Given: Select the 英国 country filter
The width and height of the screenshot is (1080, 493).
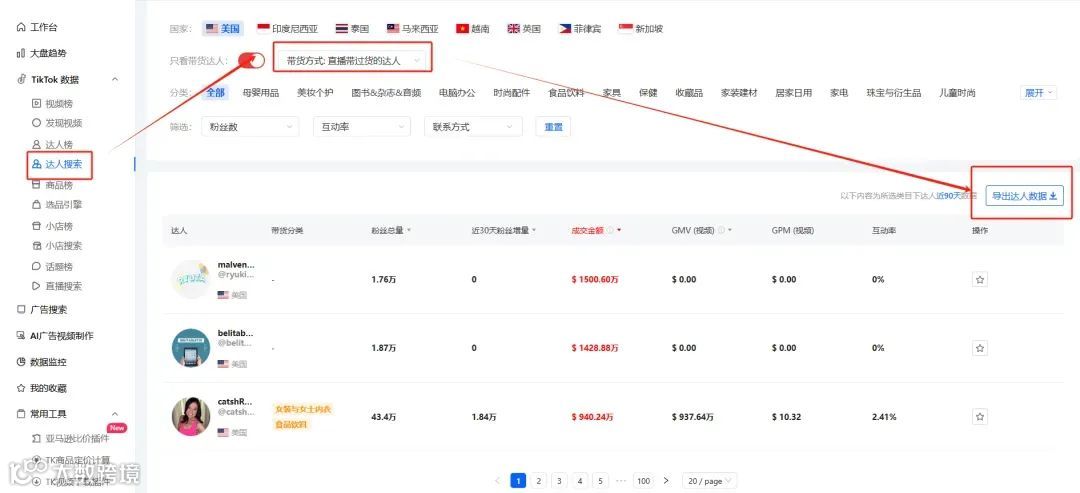Looking at the screenshot, I should [524, 29].
